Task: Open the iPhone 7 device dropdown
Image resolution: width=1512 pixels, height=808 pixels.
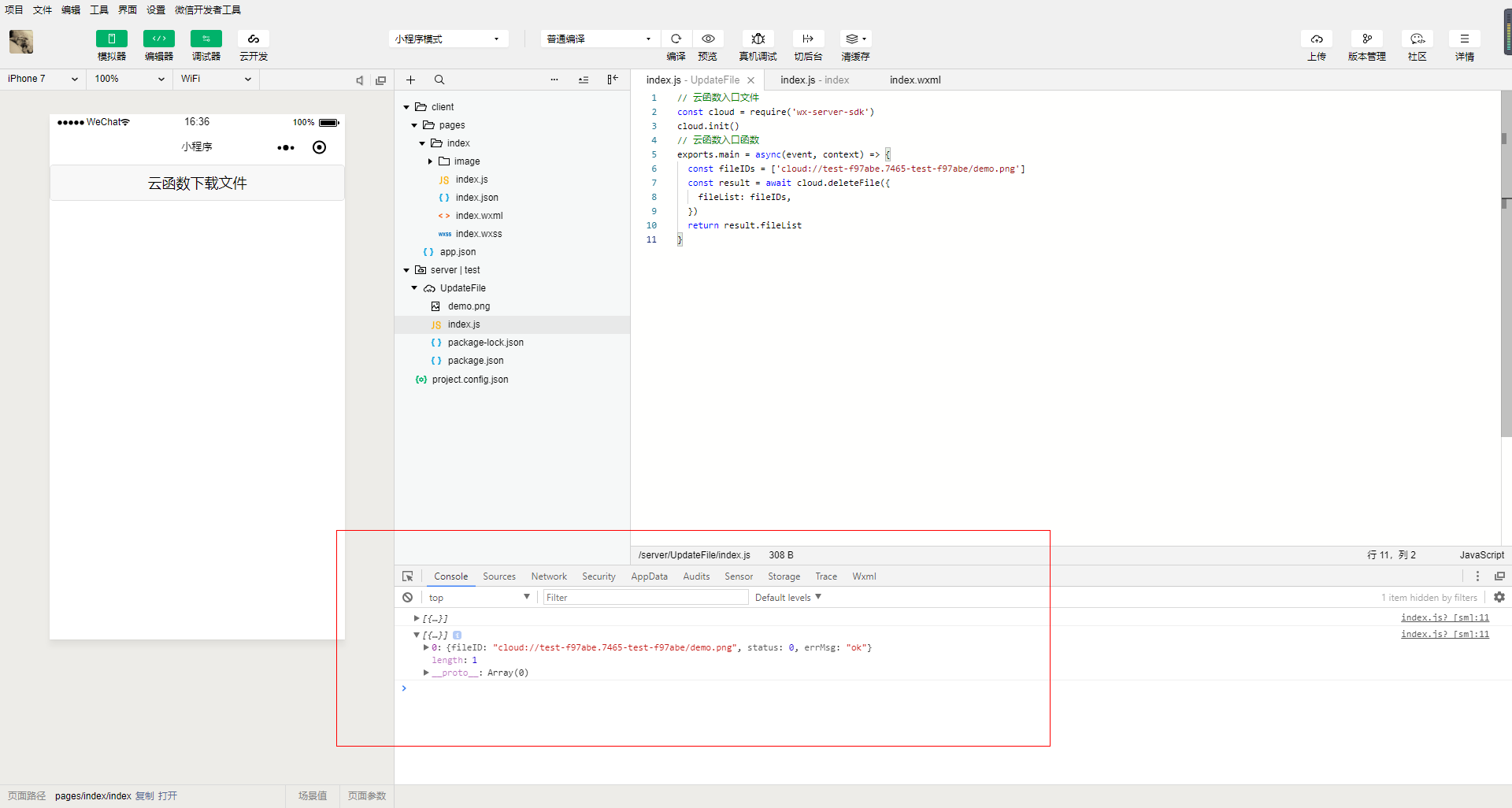Action: click(x=43, y=79)
